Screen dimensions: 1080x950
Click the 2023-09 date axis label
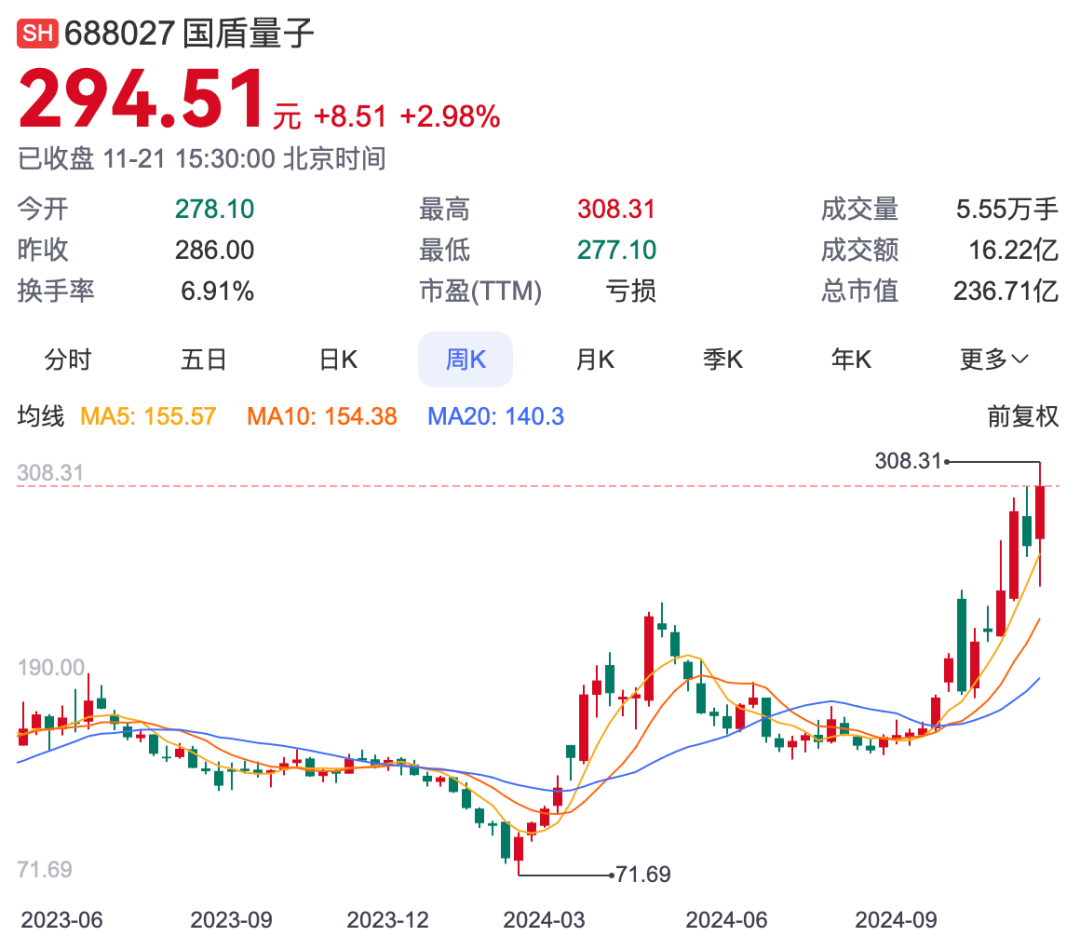tap(231, 920)
